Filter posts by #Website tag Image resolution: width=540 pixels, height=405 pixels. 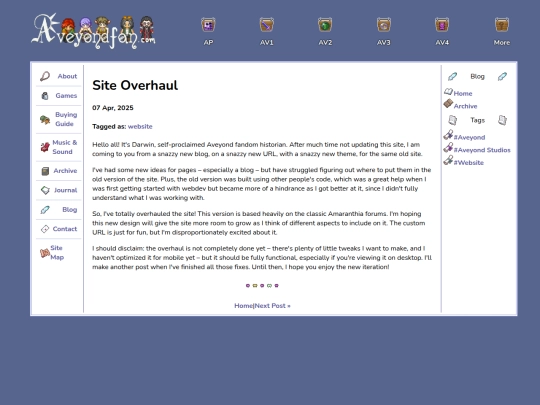tap(468, 163)
